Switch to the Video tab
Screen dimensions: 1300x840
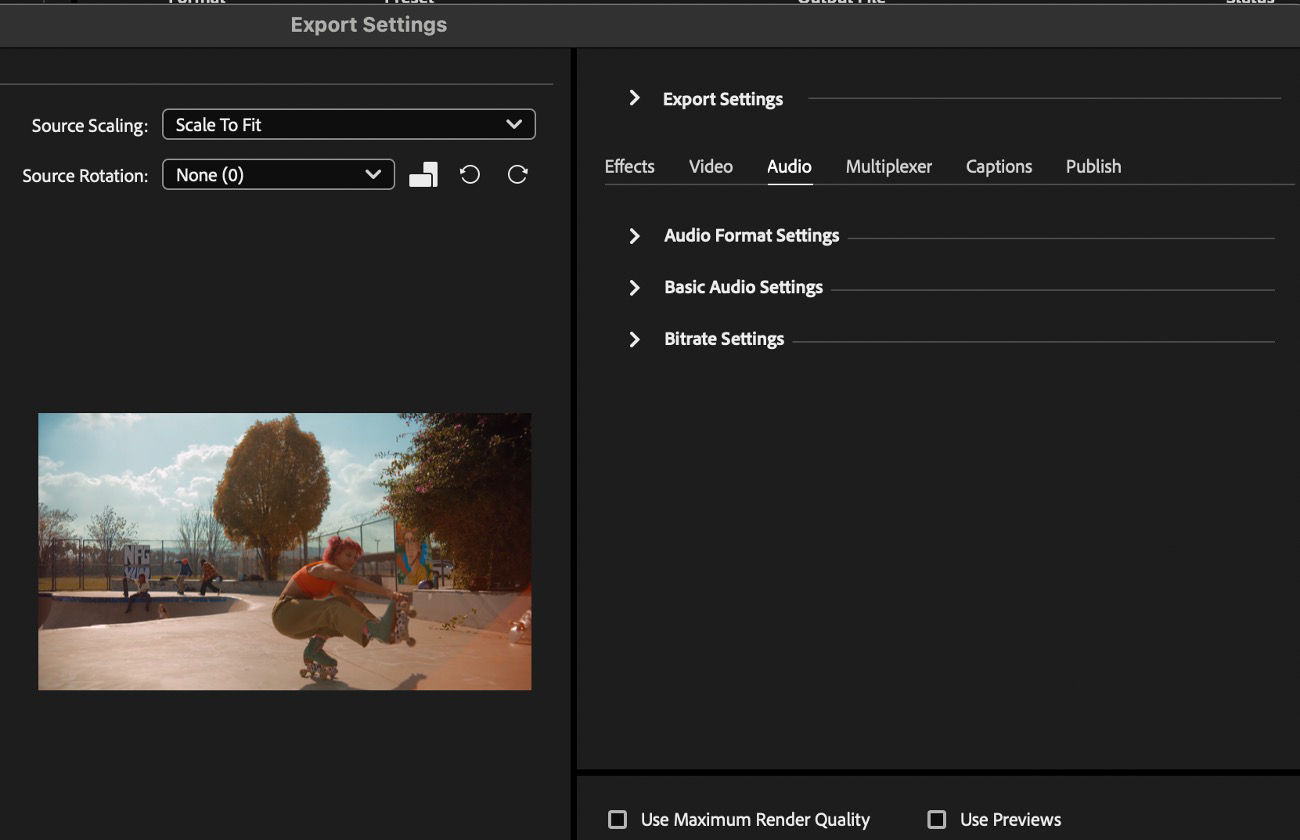point(710,166)
